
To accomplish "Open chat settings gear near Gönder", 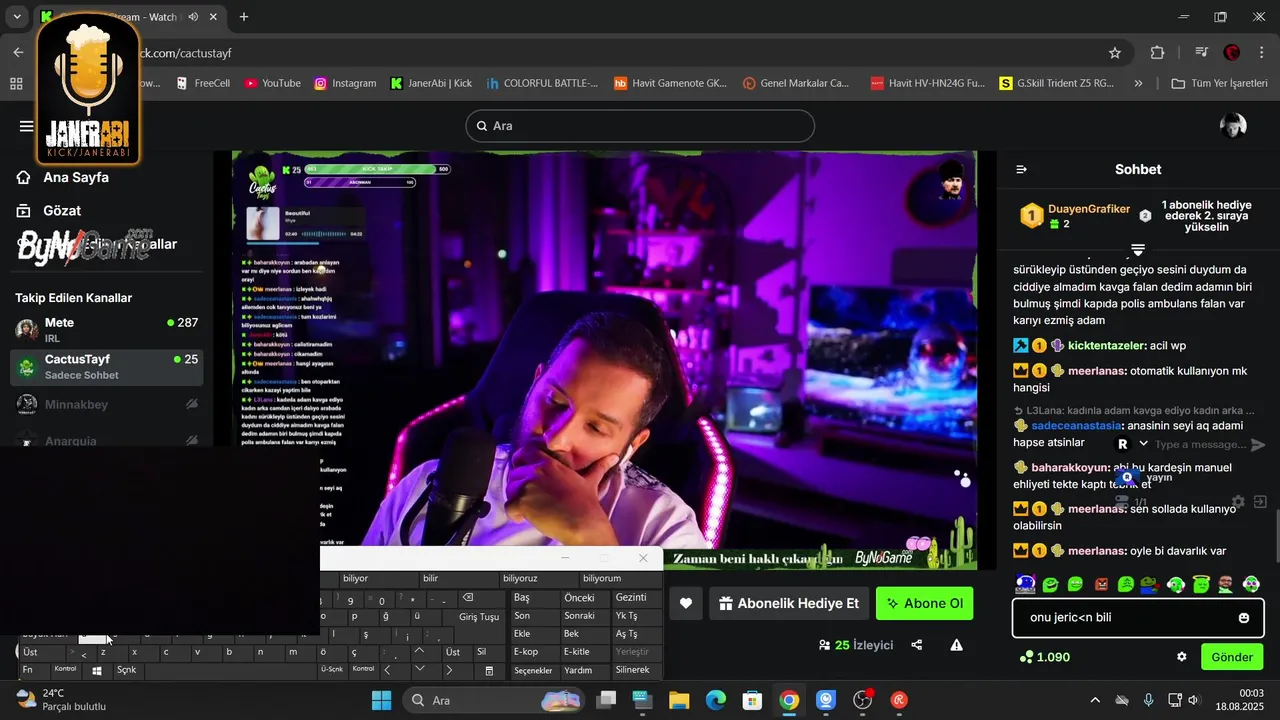I will 1181,657.
